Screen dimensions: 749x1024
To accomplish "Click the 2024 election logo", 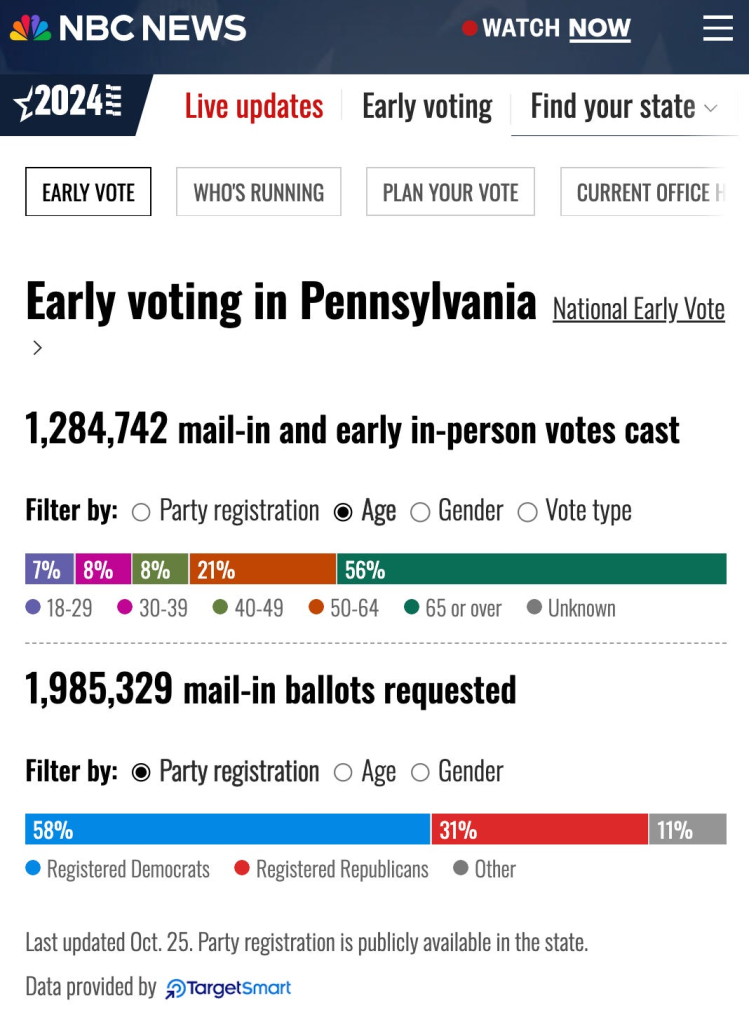I will [70, 105].
